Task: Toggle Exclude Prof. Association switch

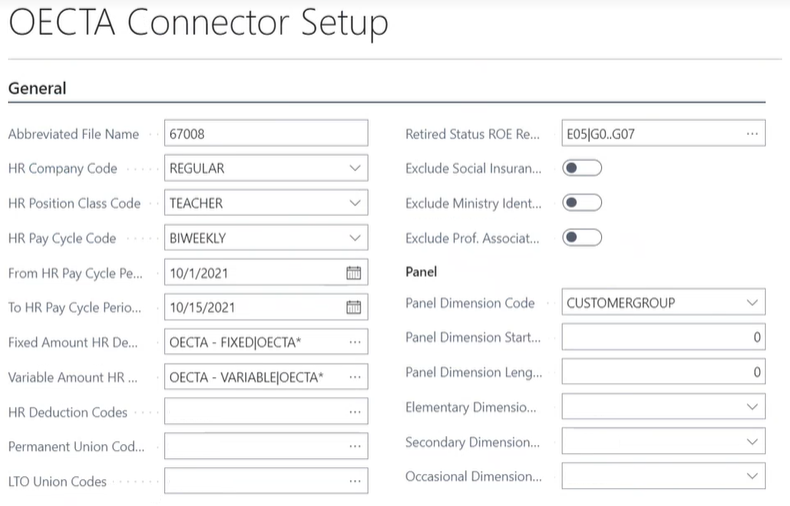Action: click(582, 237)
